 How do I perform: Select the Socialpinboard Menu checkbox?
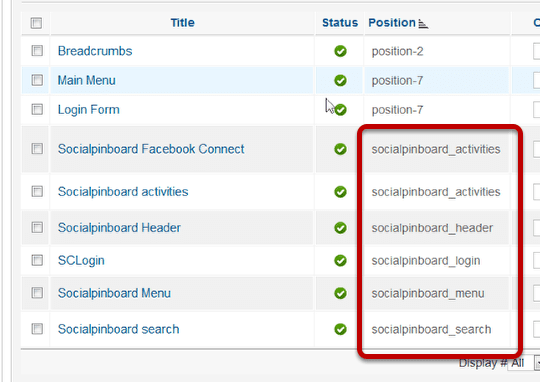coord(37,293)
